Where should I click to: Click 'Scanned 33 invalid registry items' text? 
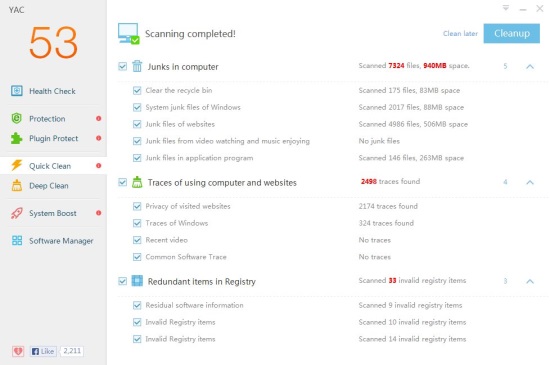pyautogui.click(x=412, y=280)
